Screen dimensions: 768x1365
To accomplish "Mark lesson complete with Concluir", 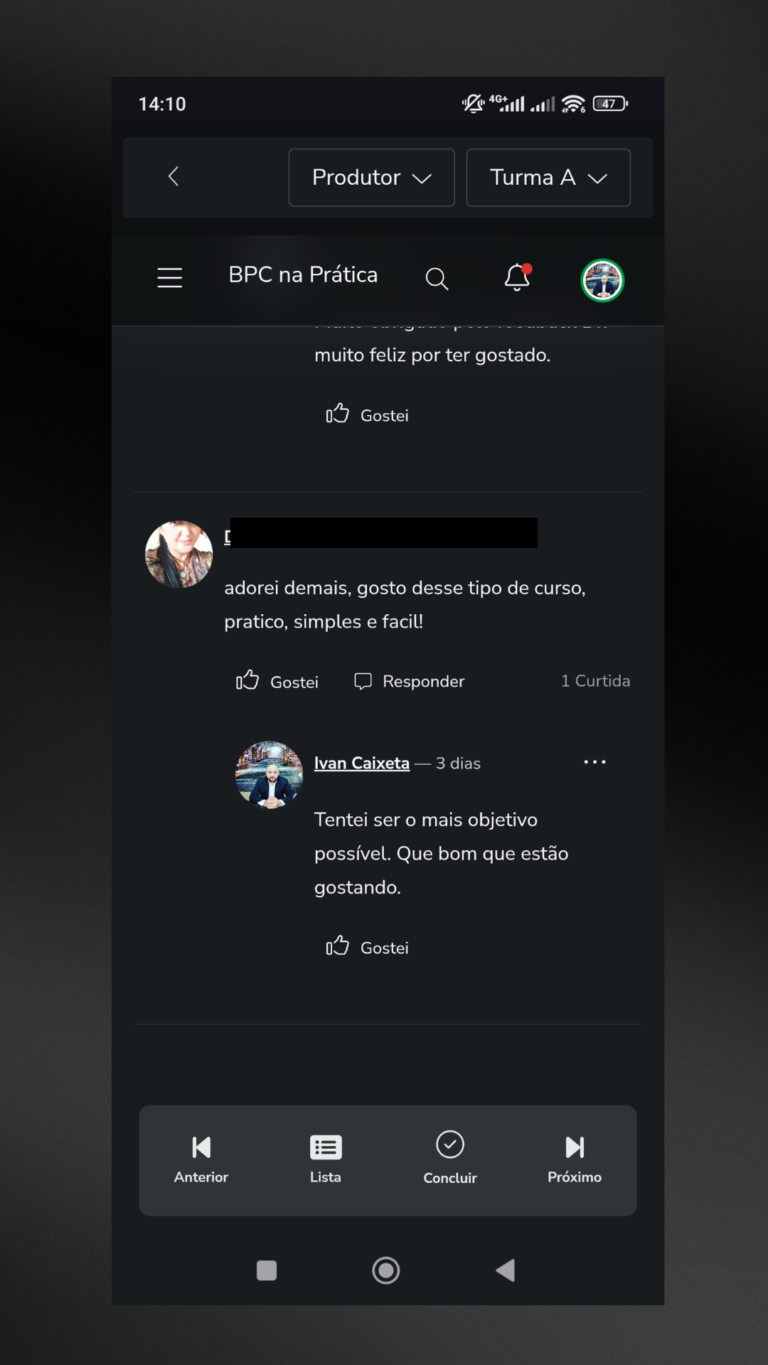I will [x=450, y=1159].
